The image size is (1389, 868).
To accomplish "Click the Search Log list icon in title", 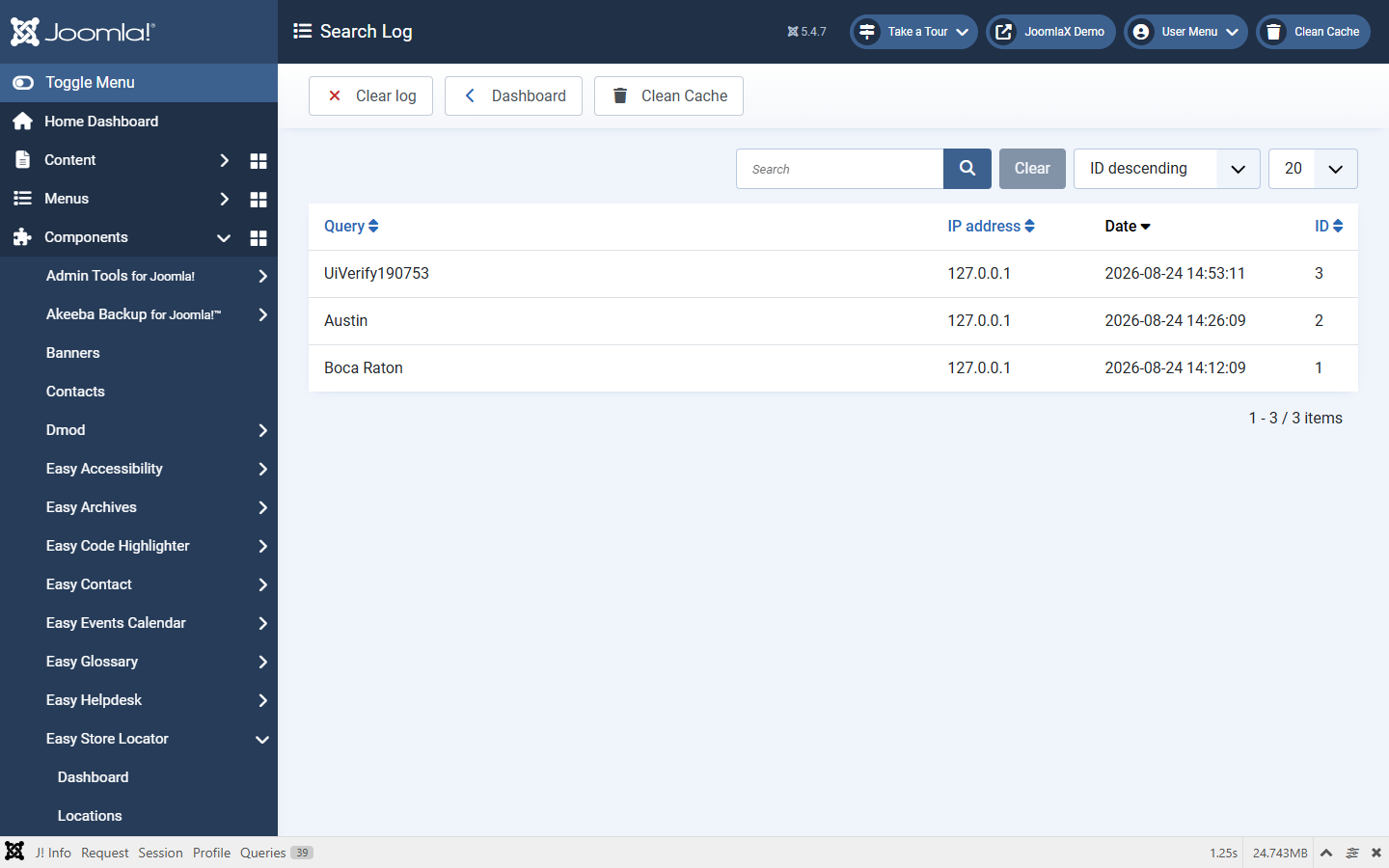I will point(302,31).
